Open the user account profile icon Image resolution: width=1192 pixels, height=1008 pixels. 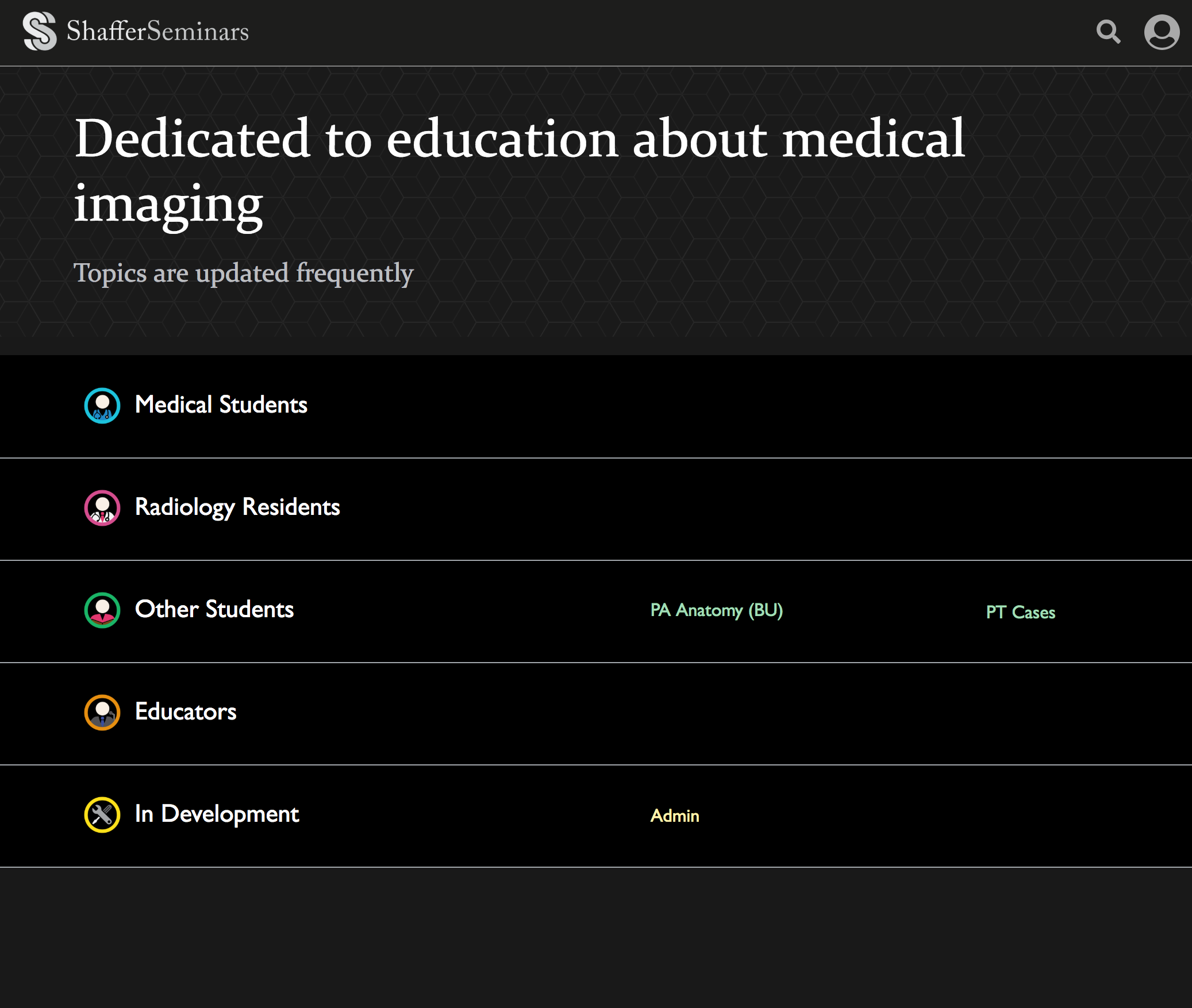(x=1162, y=32)
